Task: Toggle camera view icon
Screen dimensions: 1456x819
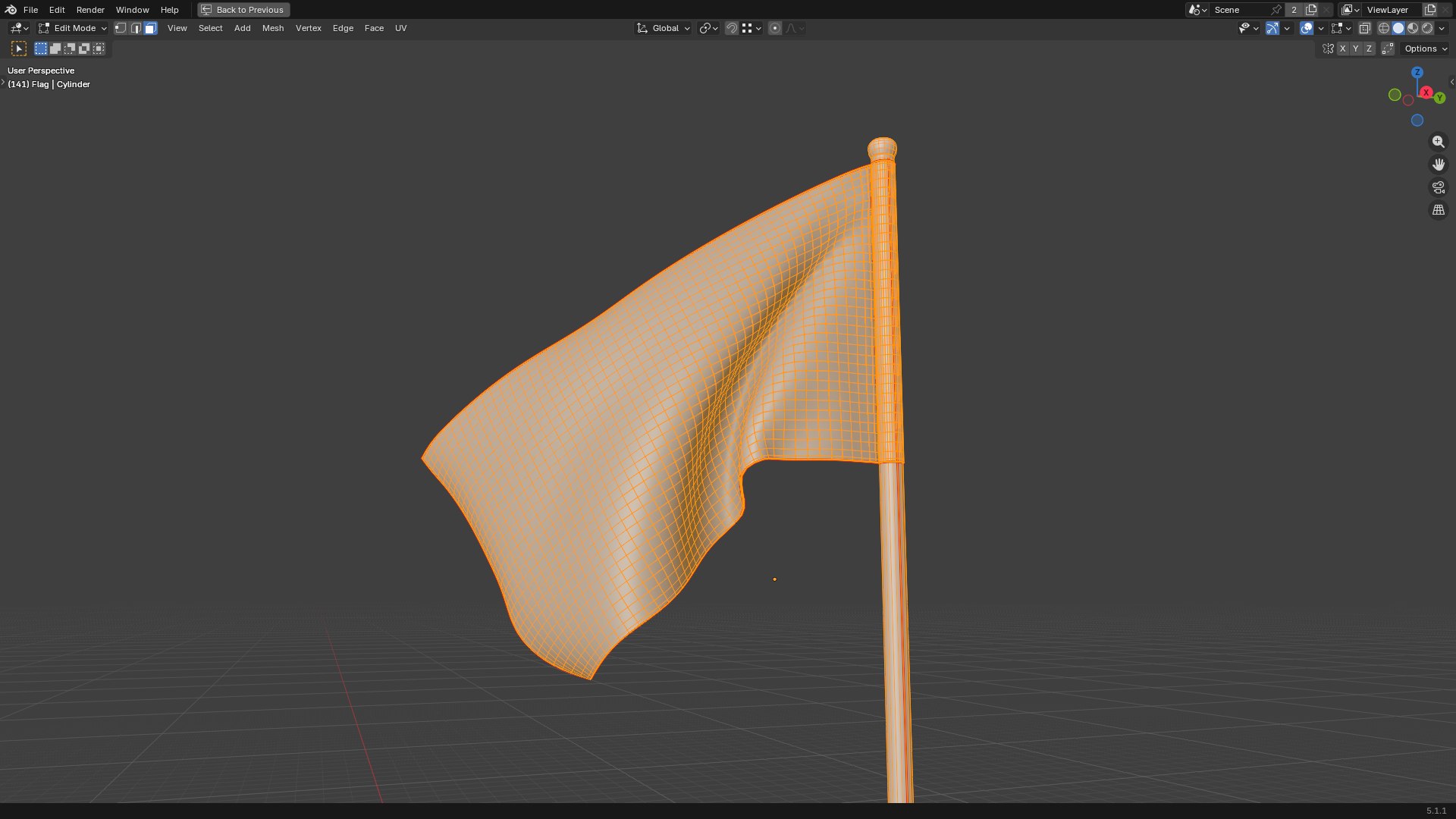Action: (1438, 187)
